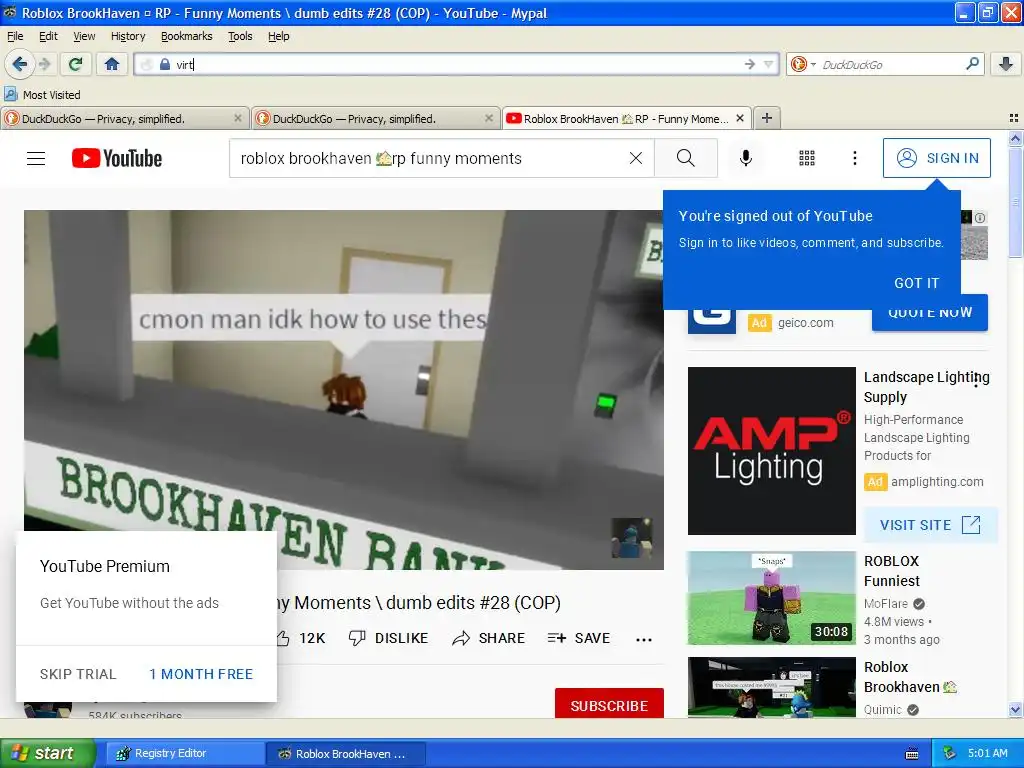Open the MoFlare channel link

(886, 603)
